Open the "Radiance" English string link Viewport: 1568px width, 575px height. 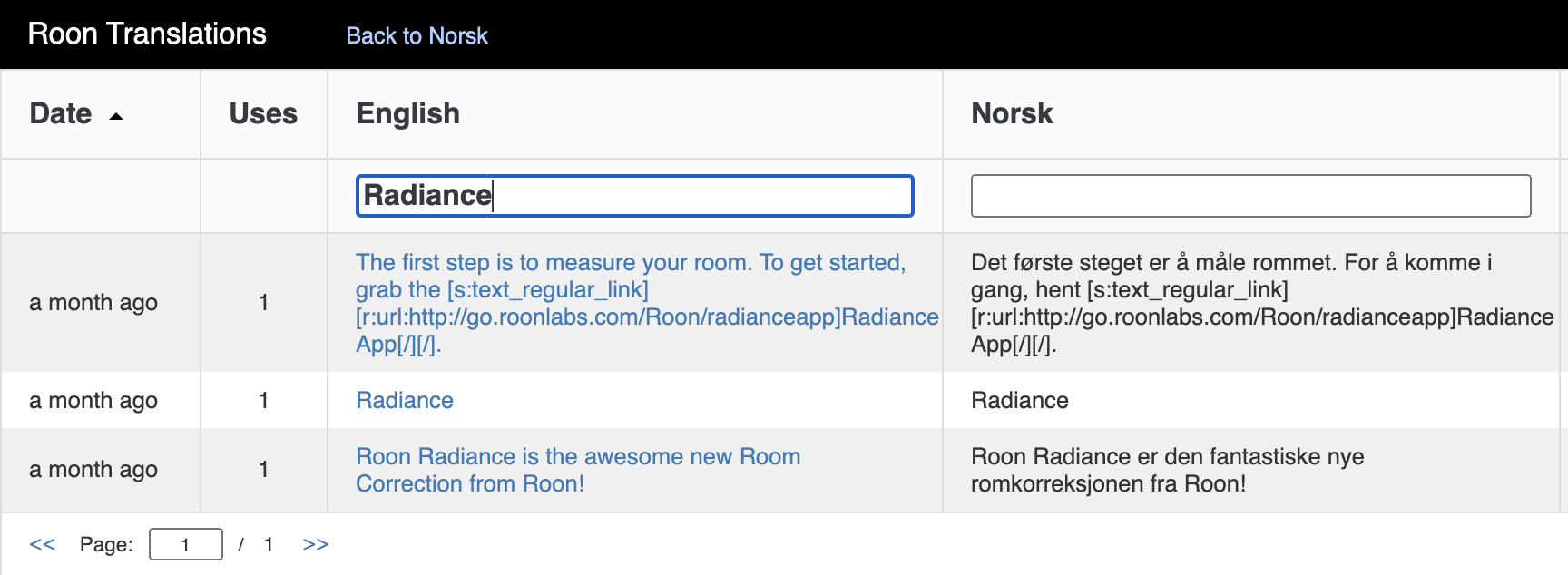coord(405,400)
